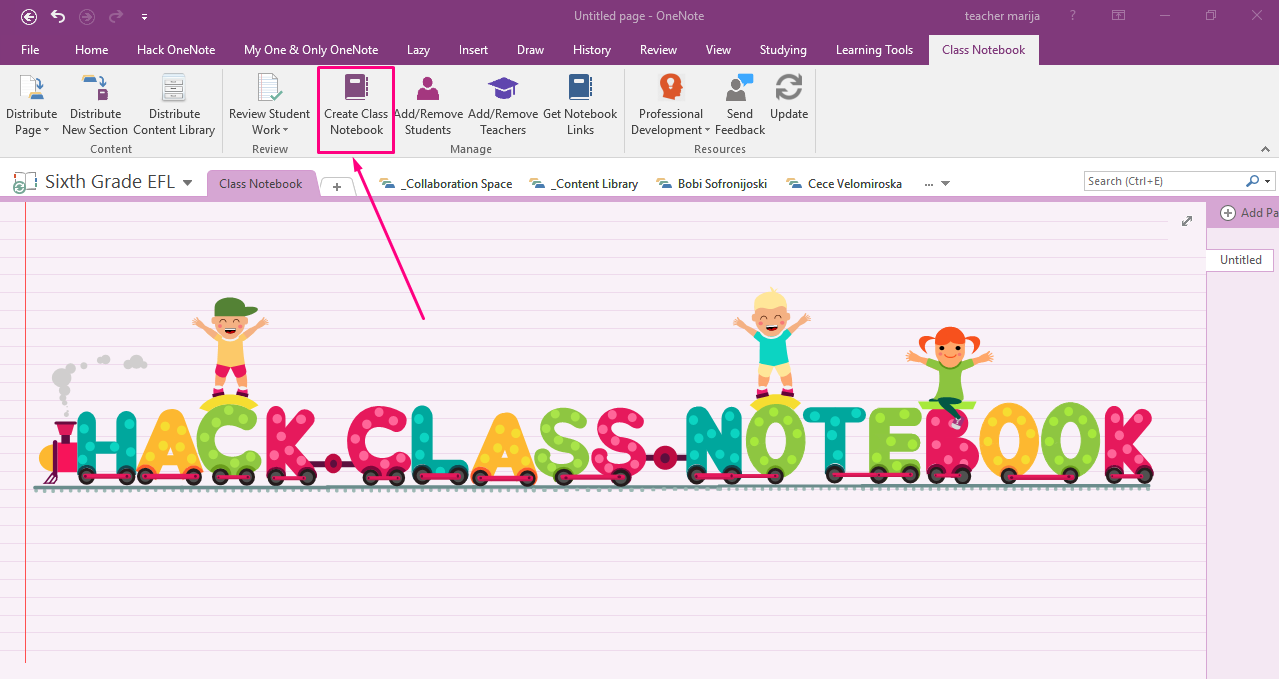Viewport: 1279px width, 679px height.
Task: Click the Update icon
Action: (789, 89)
